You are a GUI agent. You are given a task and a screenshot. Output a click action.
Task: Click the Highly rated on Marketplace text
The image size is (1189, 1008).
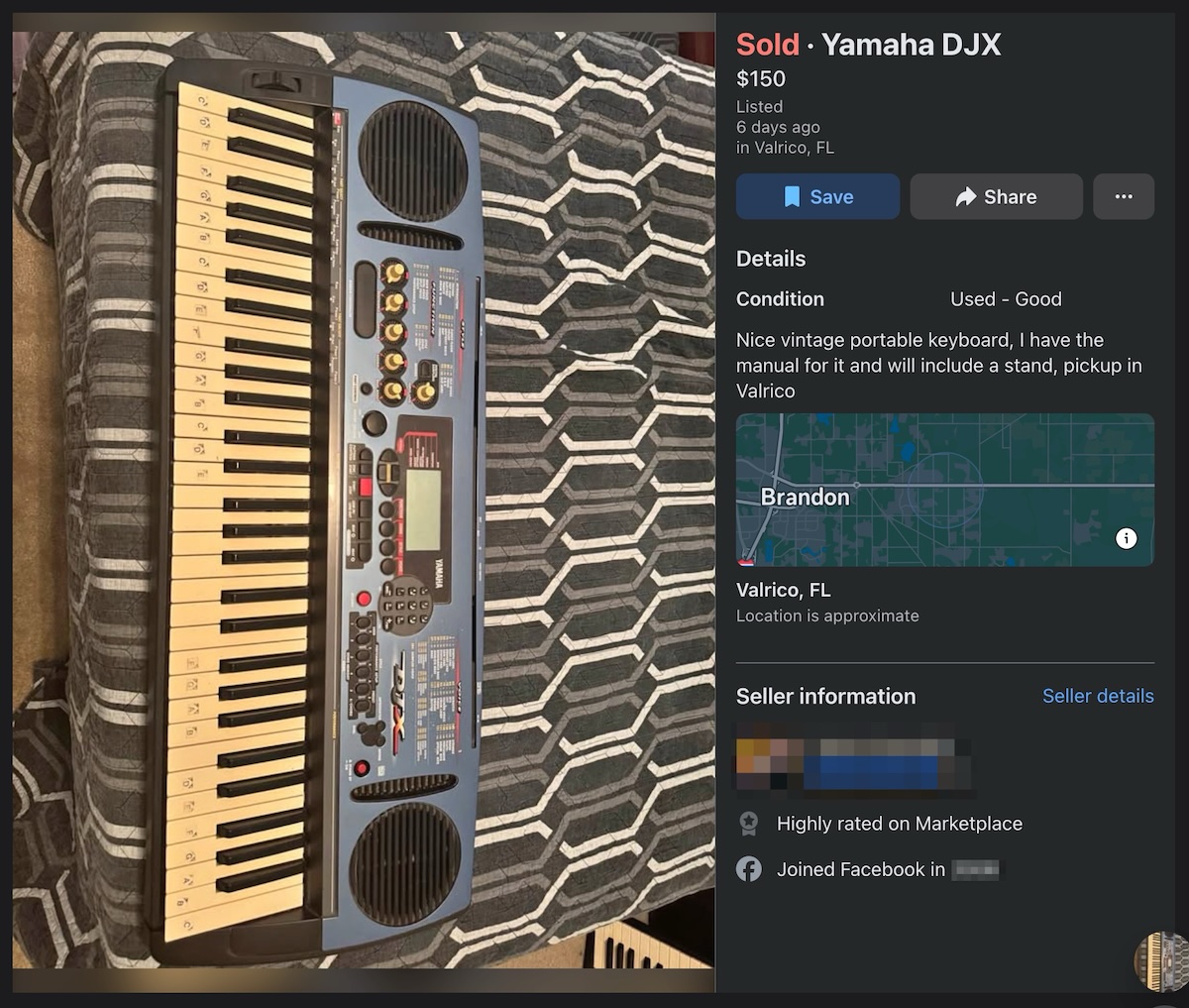[899, 823]
